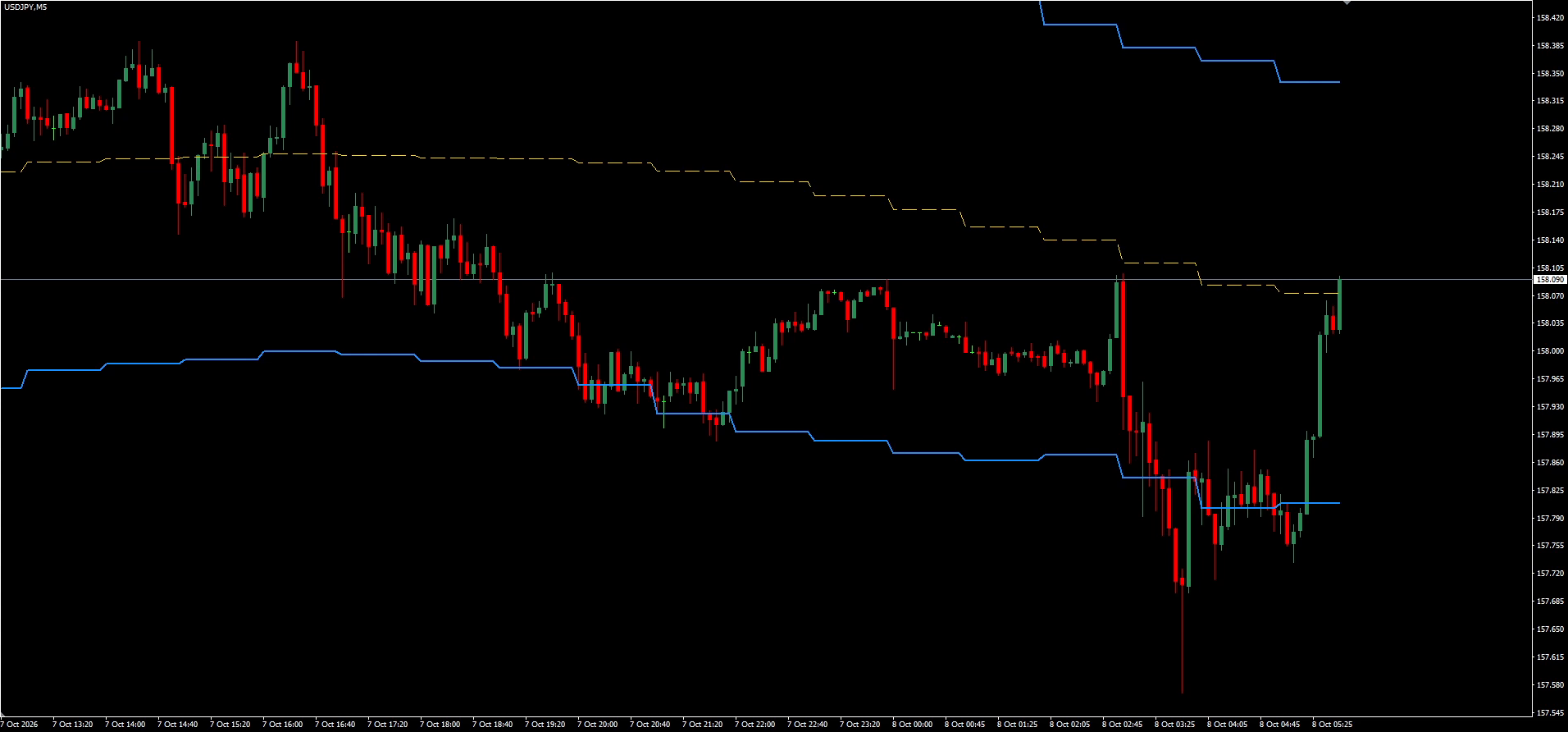Click the 158.280 price scale value
The image size is (1568, 732).
pos(1549,129)
